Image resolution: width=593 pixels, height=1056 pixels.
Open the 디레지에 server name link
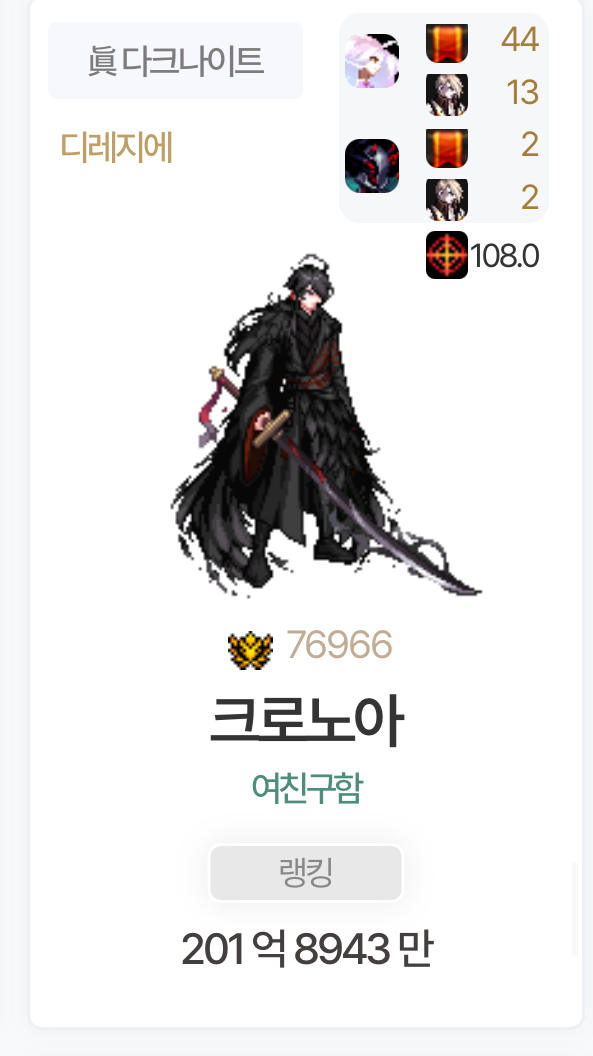click(116, 146)
